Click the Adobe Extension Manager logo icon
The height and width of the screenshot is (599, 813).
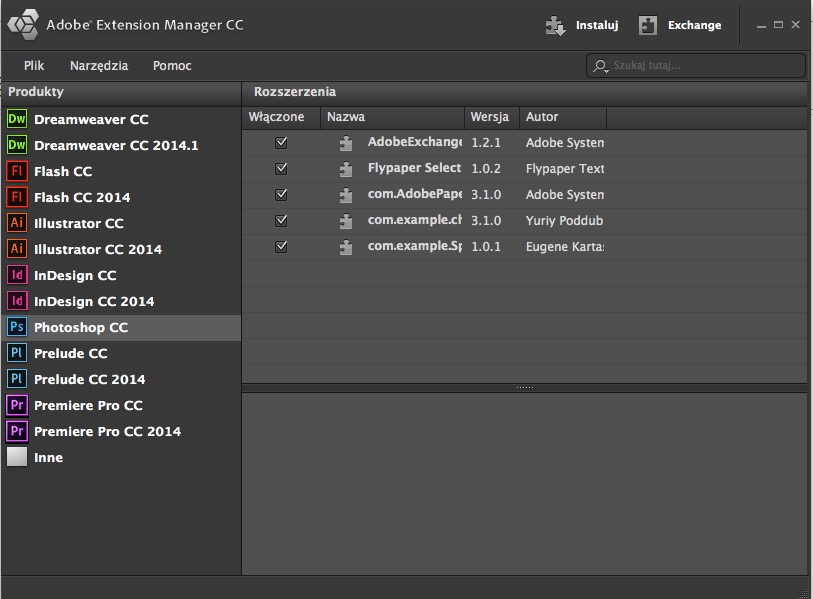tap(23, 24)
